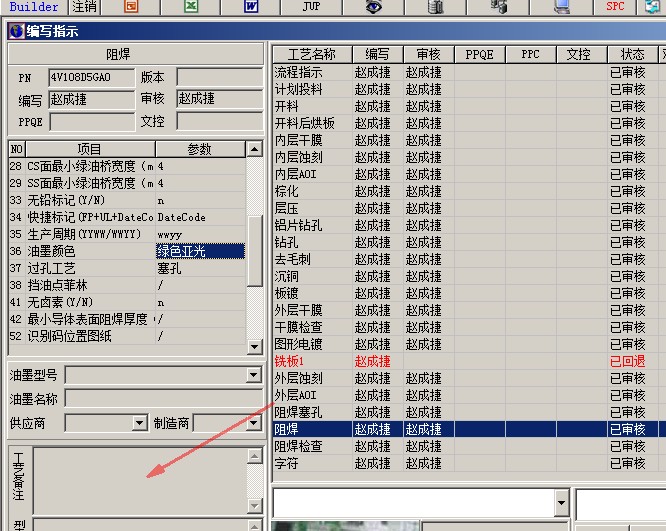
Task: Click the 文控 input field on left
Action: pyautogui.click(x=220, y=122)
